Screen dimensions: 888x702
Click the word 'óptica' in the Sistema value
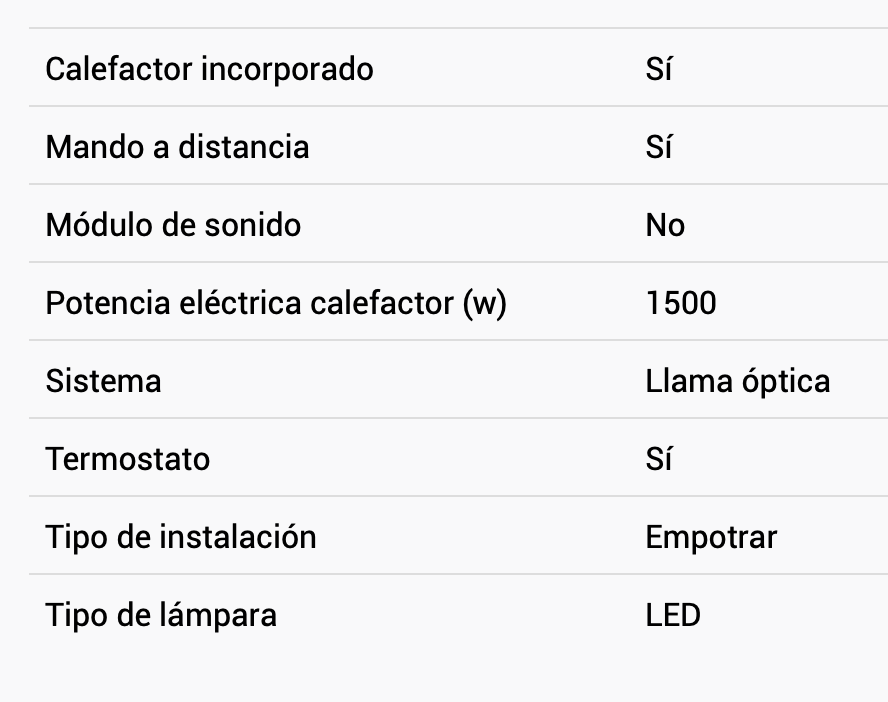pos(786,381)
